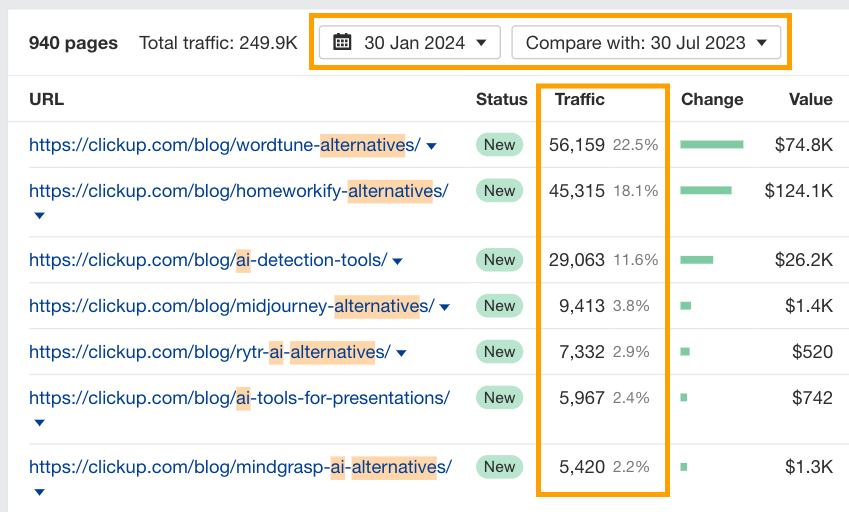
Task: Expand the midjourney-alternatives URL caret
Action: (445, 307)
